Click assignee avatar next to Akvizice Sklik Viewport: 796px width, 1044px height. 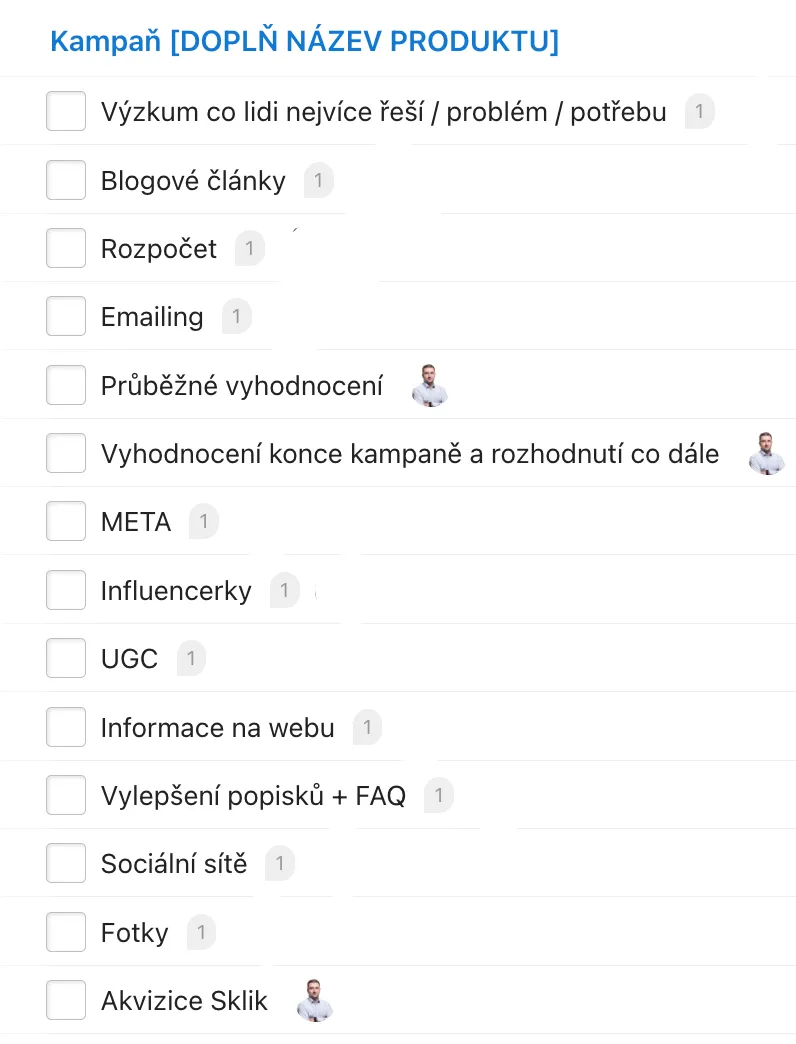point(315,1001)
